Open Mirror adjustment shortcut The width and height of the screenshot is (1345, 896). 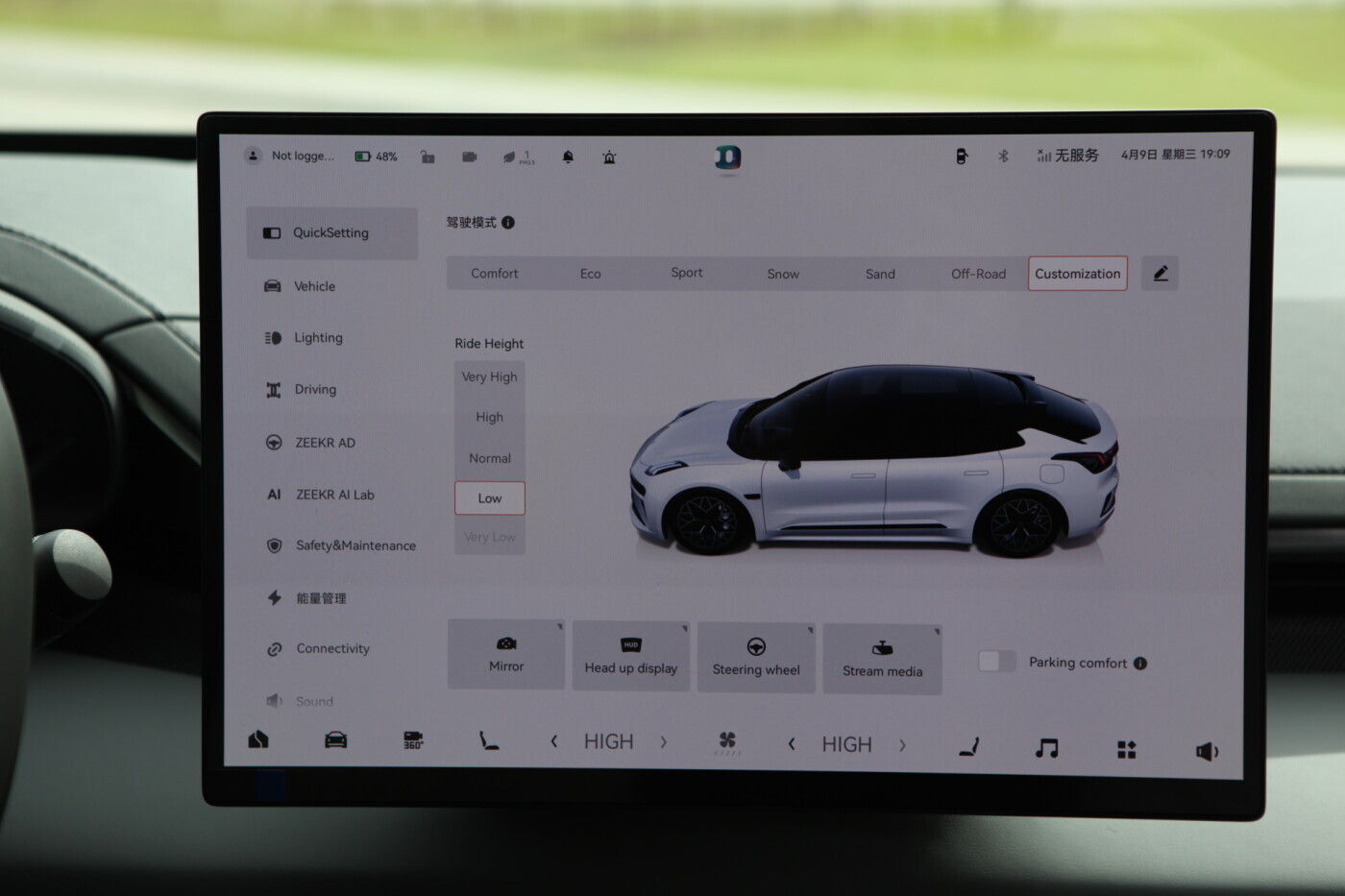tap(506, 655)
